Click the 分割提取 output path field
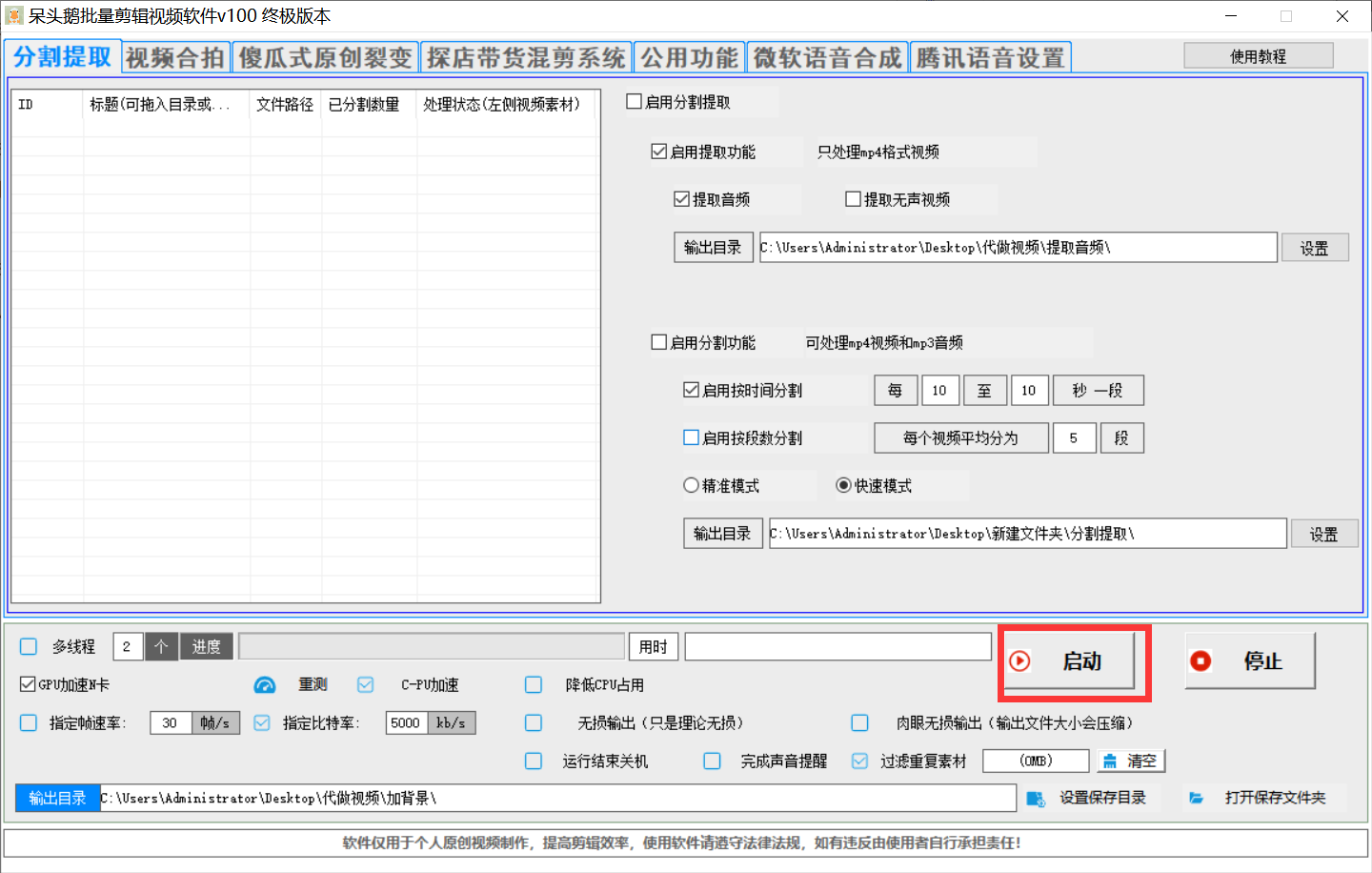The height and width of the screenshot is (873, 1372). pyautogui.click(x=1027, y=533)
